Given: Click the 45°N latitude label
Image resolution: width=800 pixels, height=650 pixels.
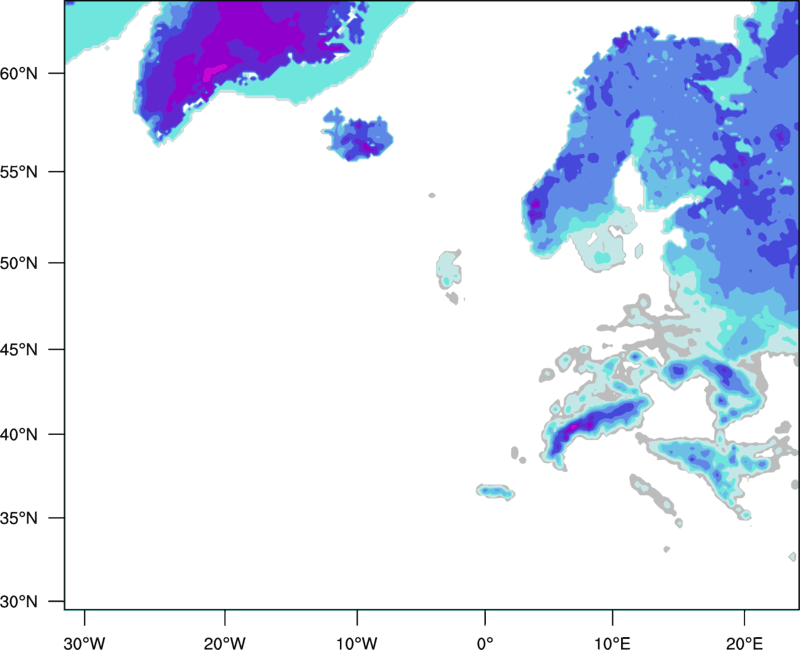Looking at the screenshot, I should 19,349.
